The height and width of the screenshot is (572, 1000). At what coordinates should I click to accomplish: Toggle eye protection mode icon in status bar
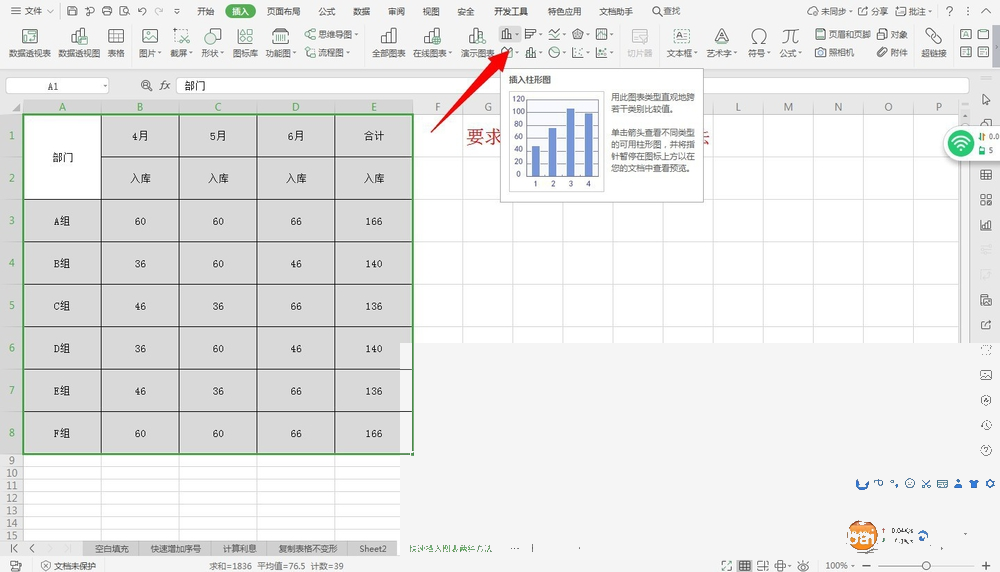803,566
